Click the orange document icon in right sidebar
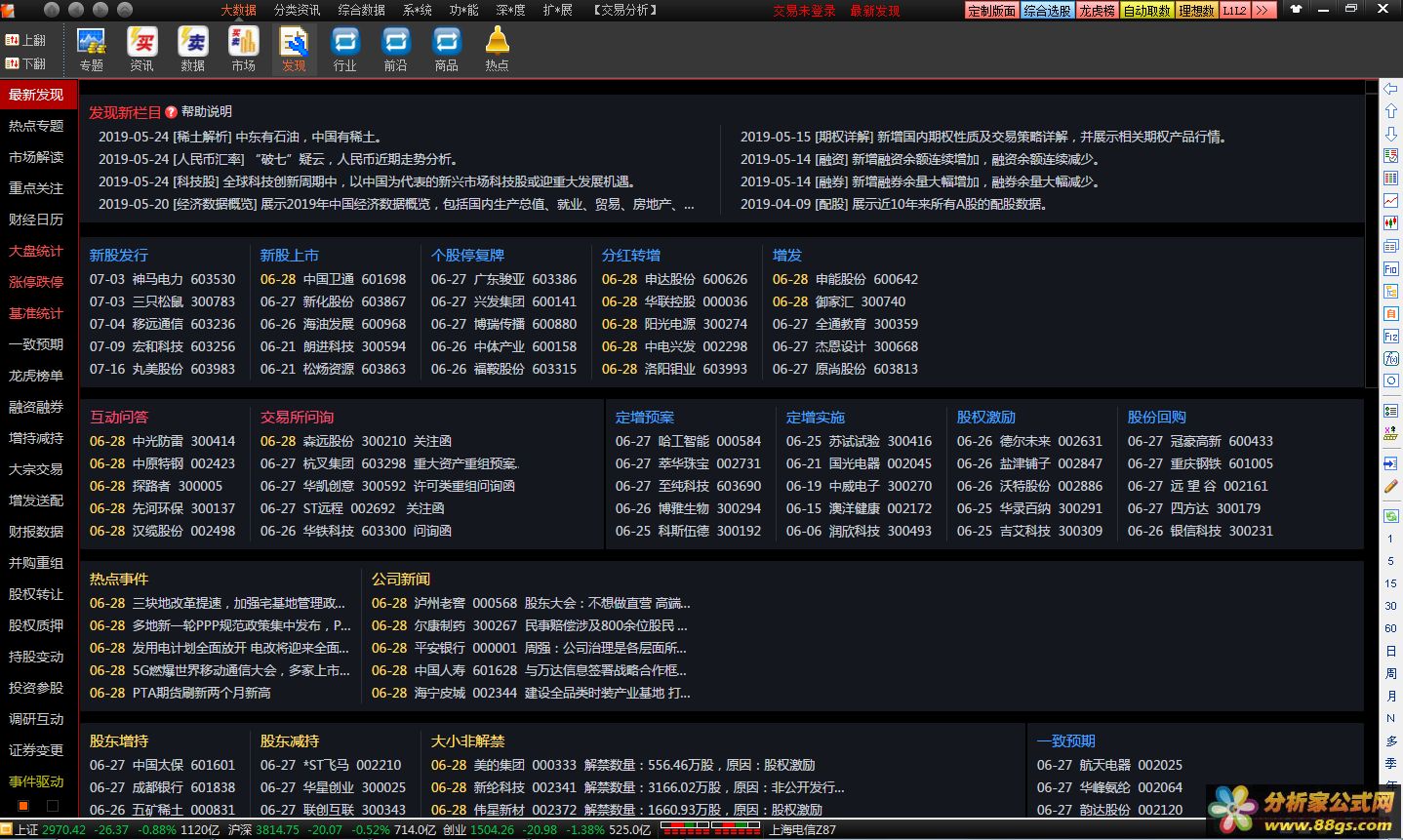The image size is (1403, 840). 1391,313
